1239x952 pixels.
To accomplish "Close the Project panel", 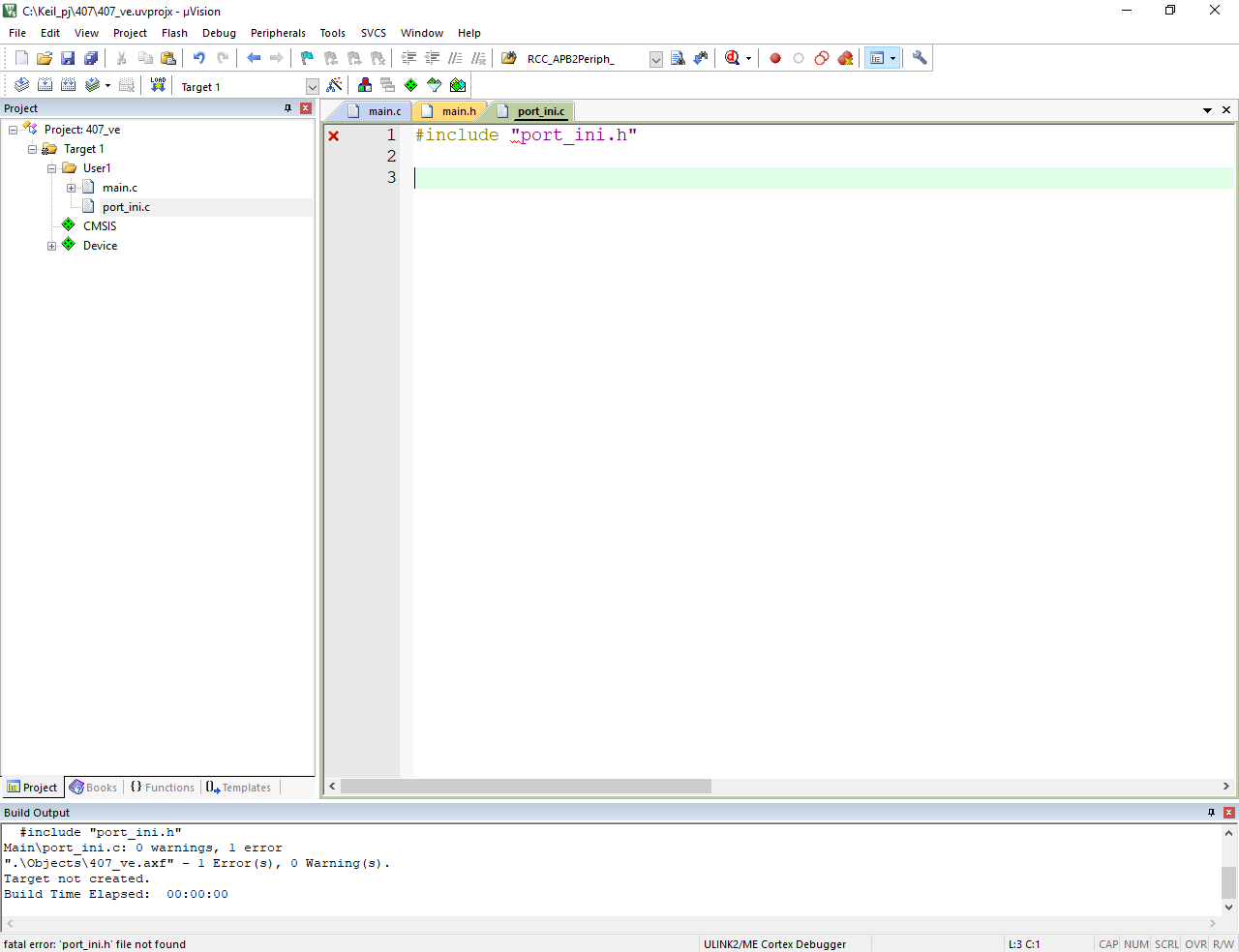I will (x=306, y=108).
